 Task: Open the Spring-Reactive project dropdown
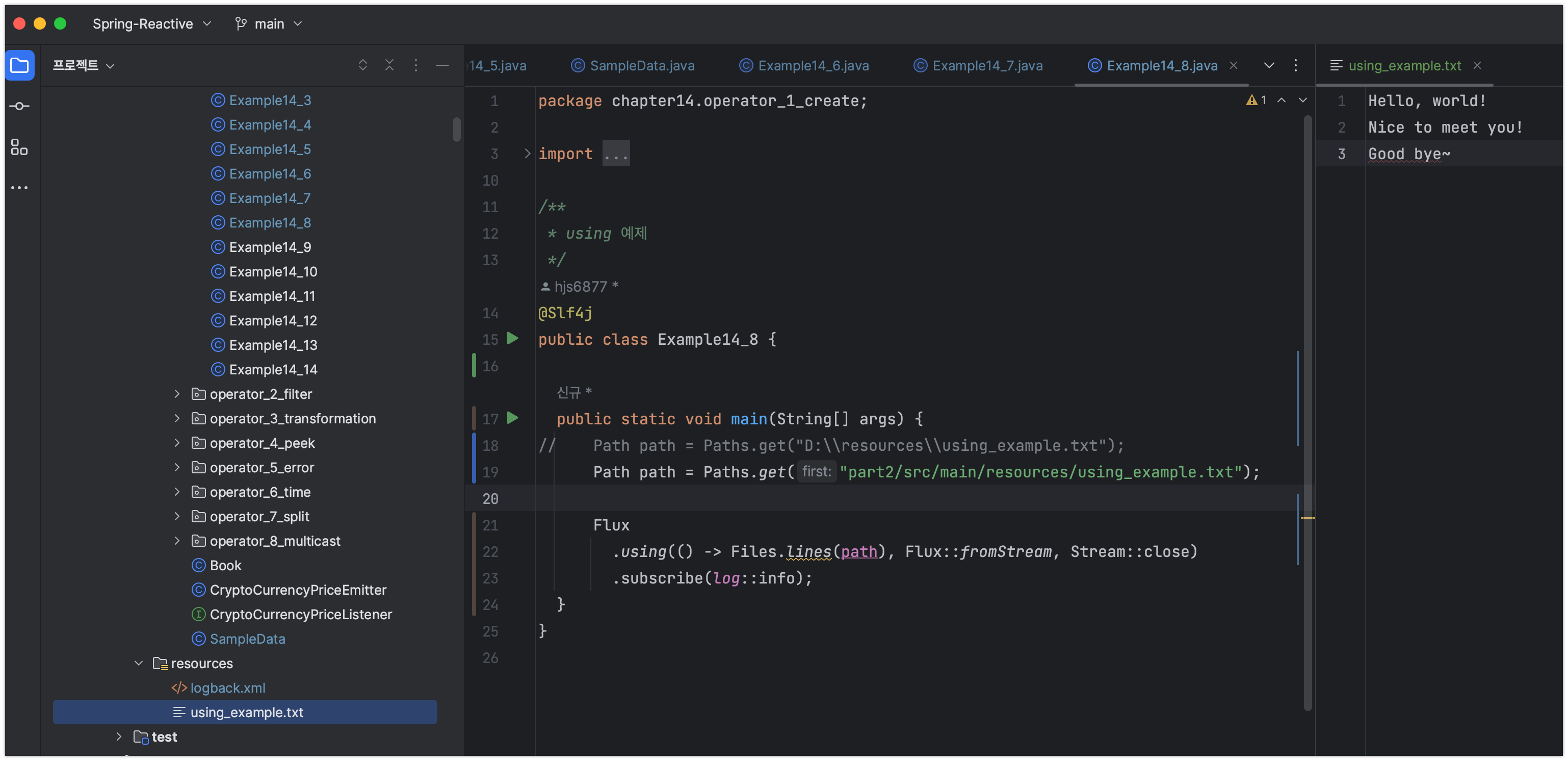tap(151, 24)
